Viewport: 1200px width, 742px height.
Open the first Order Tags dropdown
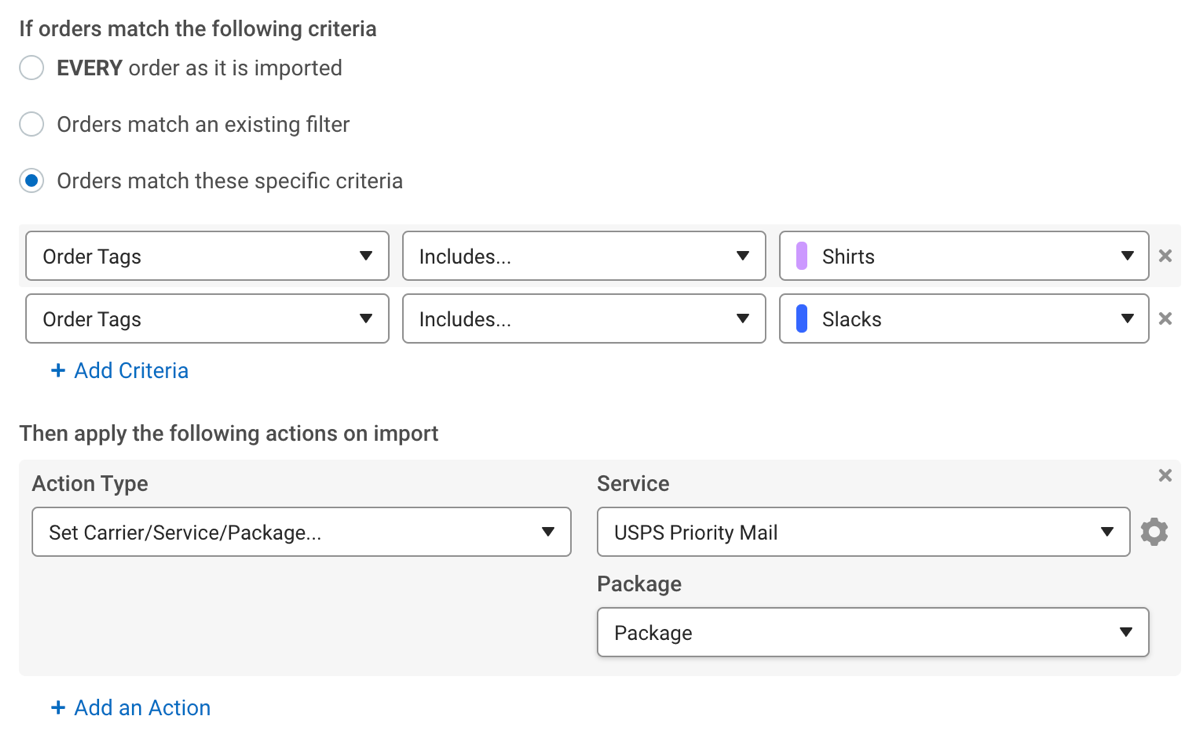206,255
